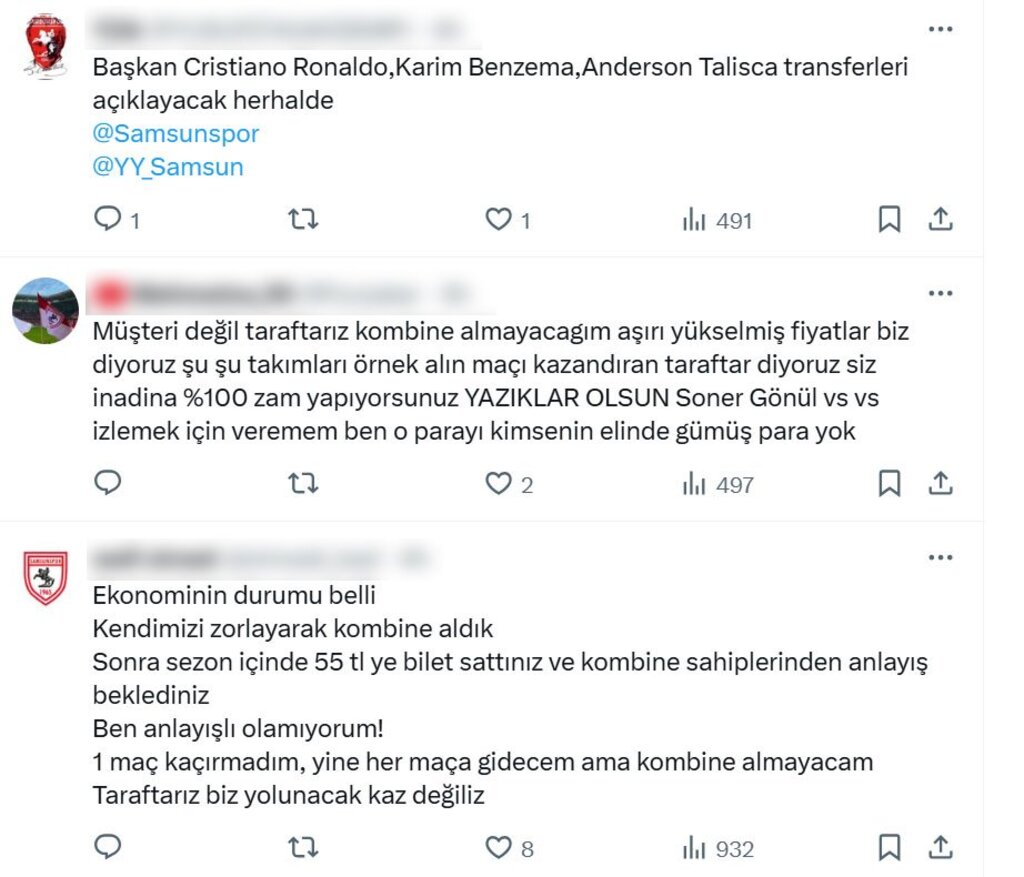1024x877 pixels.
Task: Share the tweet with 497 views
Action: 940,483
